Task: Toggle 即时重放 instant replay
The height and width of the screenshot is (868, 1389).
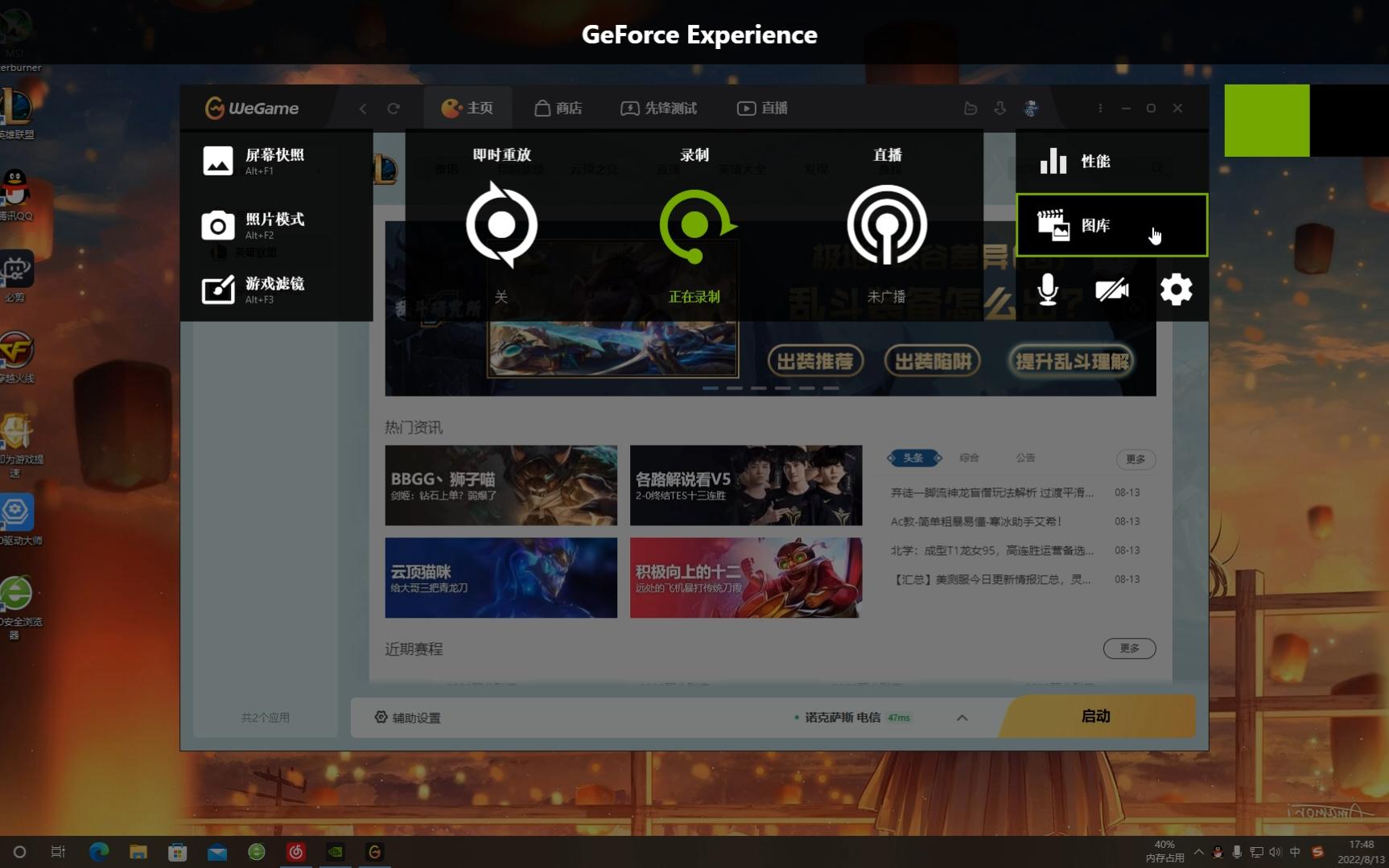Action: (x=501, y=224)
